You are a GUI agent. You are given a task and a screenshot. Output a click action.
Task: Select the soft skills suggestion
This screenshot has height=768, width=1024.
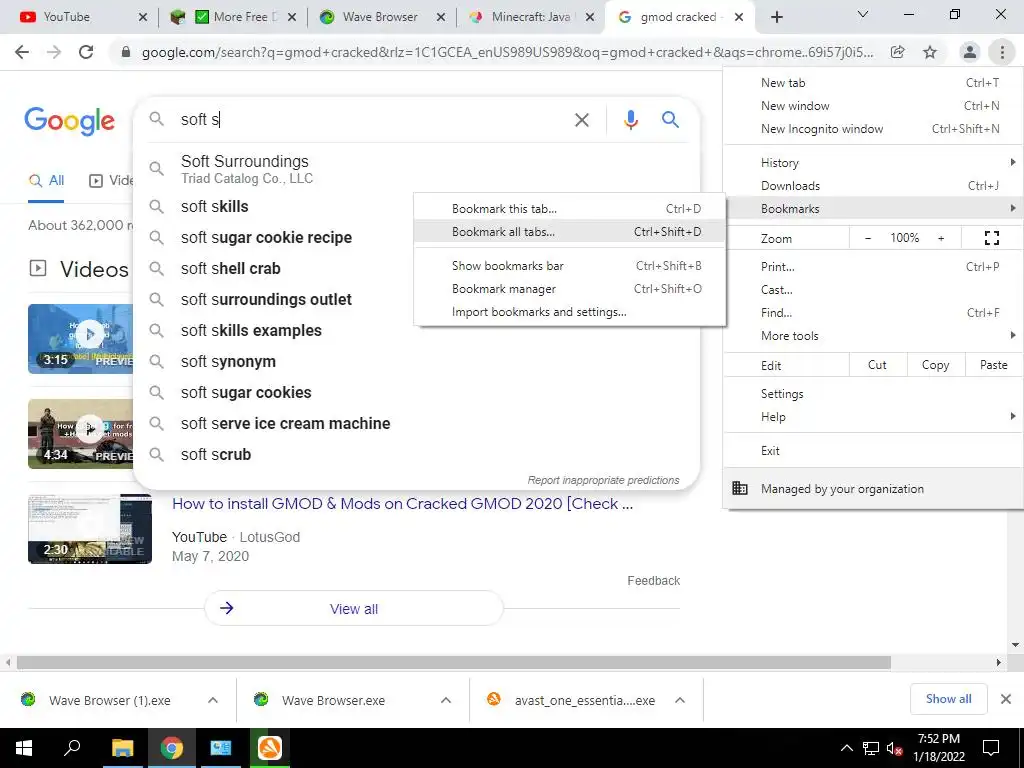[x=416, y=206]
